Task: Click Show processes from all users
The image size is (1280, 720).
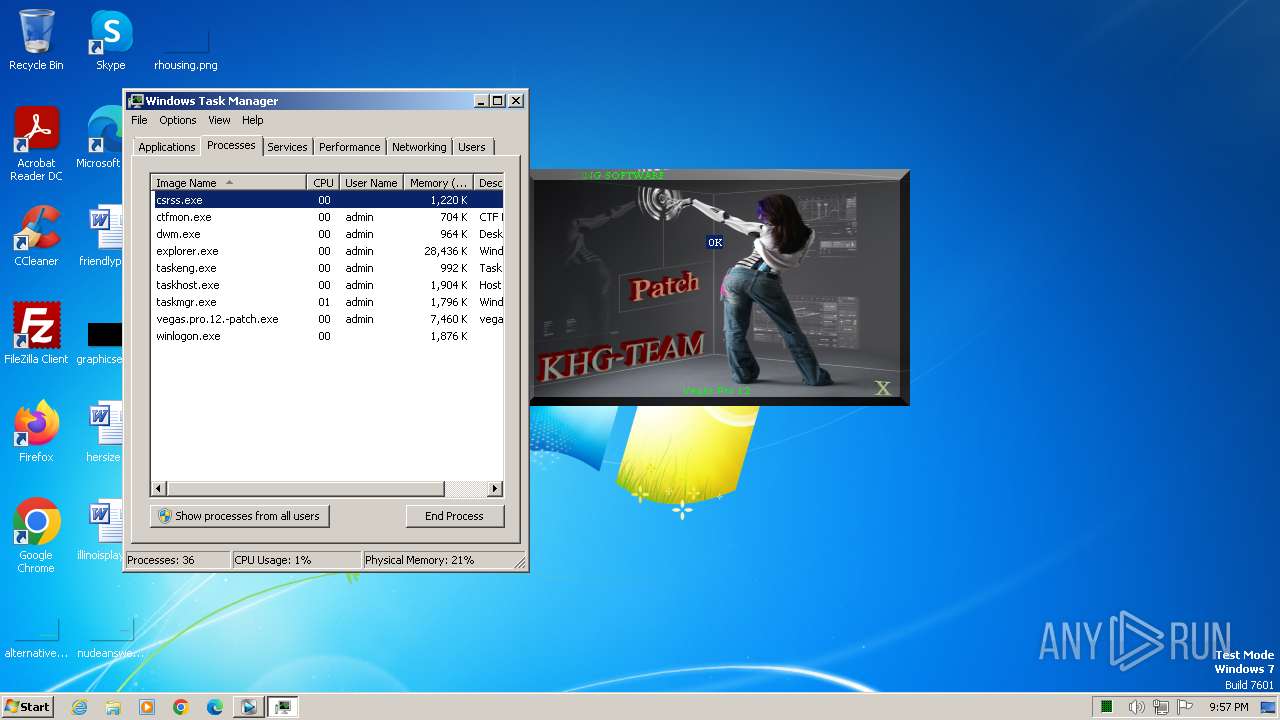Action: point(239,516)
